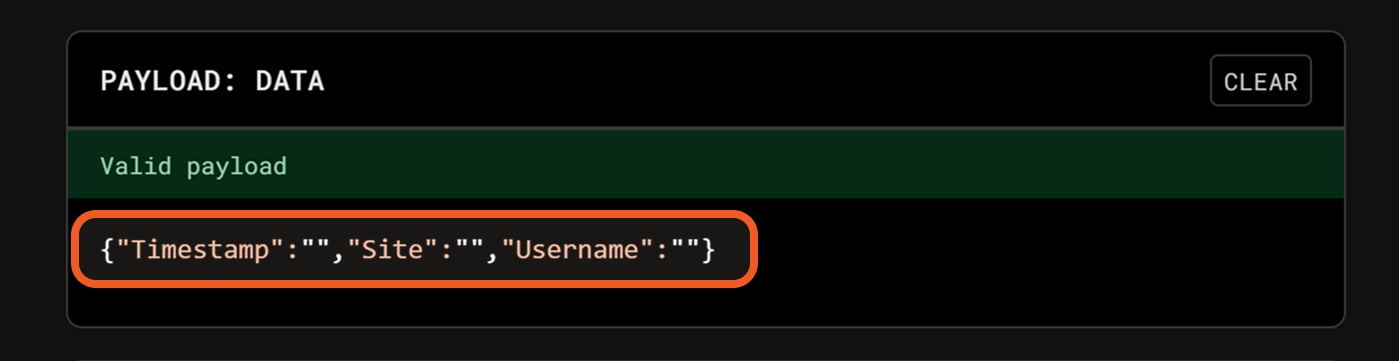
Task: Place cursor inside empty Timestamp value quotes
Action: 316,250
